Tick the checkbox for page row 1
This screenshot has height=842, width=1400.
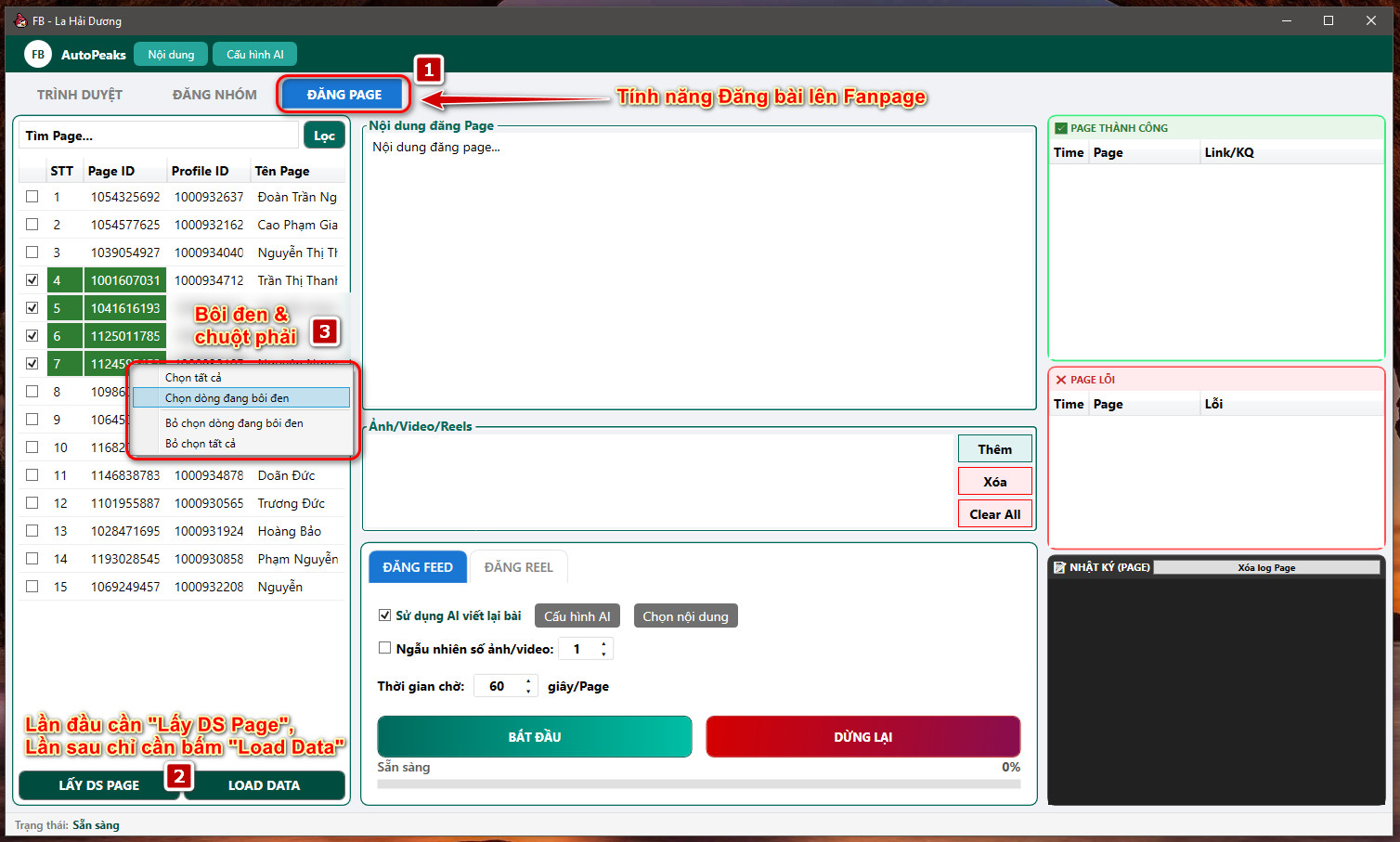[x=32, y=197]
